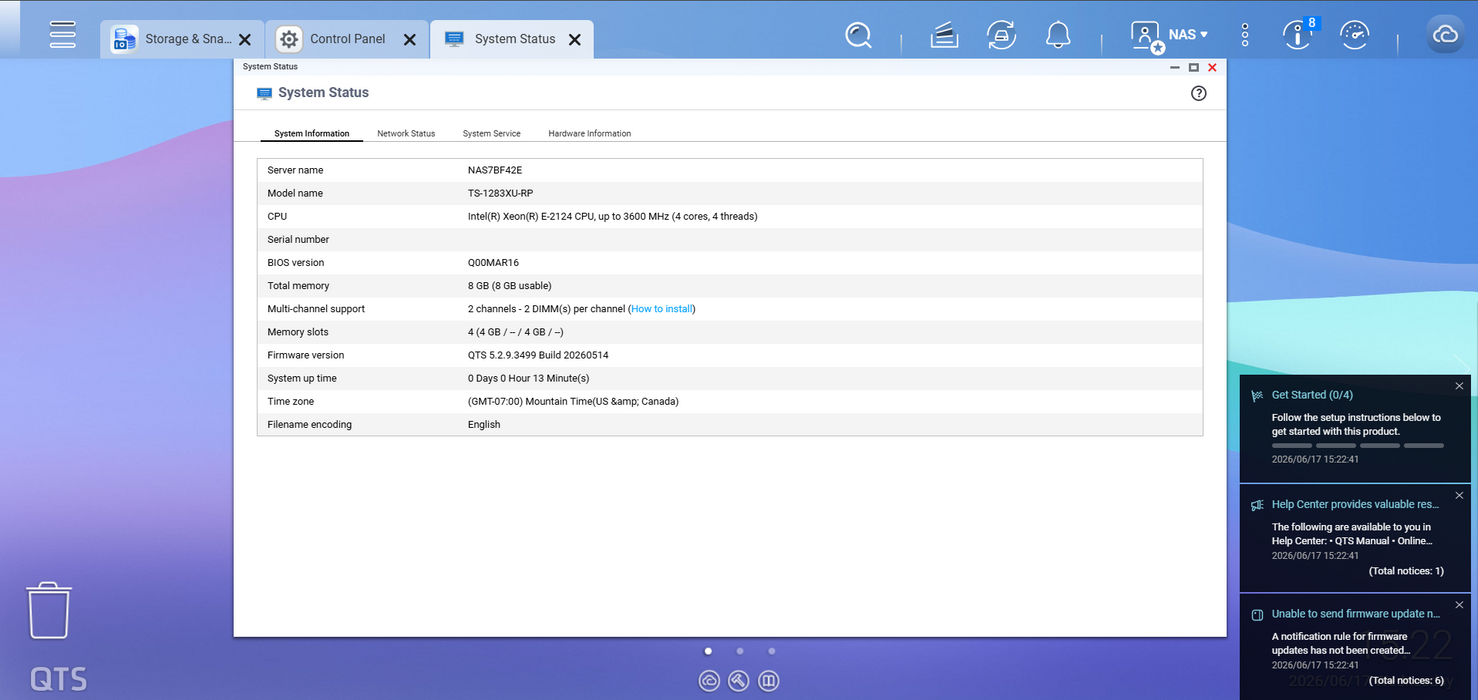Click the Get Started progress bar

[1357, 445]
